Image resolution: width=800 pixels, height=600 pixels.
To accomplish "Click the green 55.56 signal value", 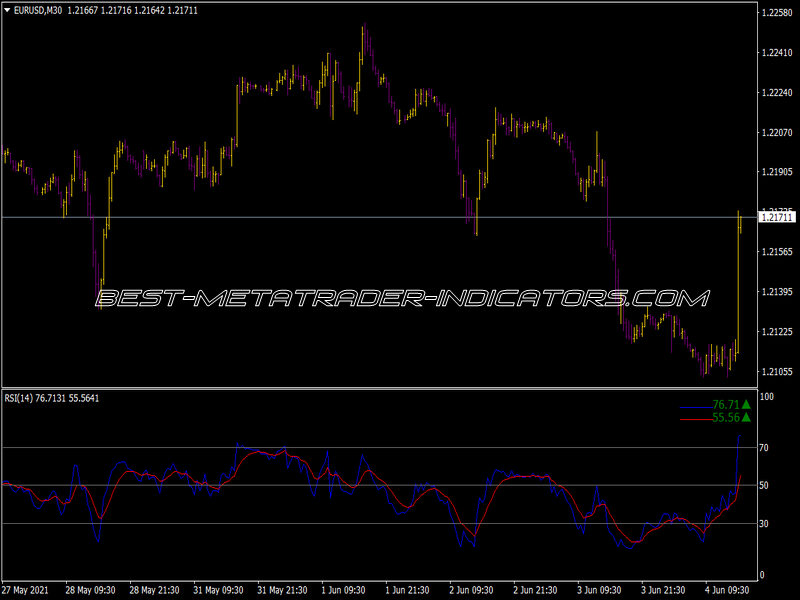I will click(x=726, y=418).
